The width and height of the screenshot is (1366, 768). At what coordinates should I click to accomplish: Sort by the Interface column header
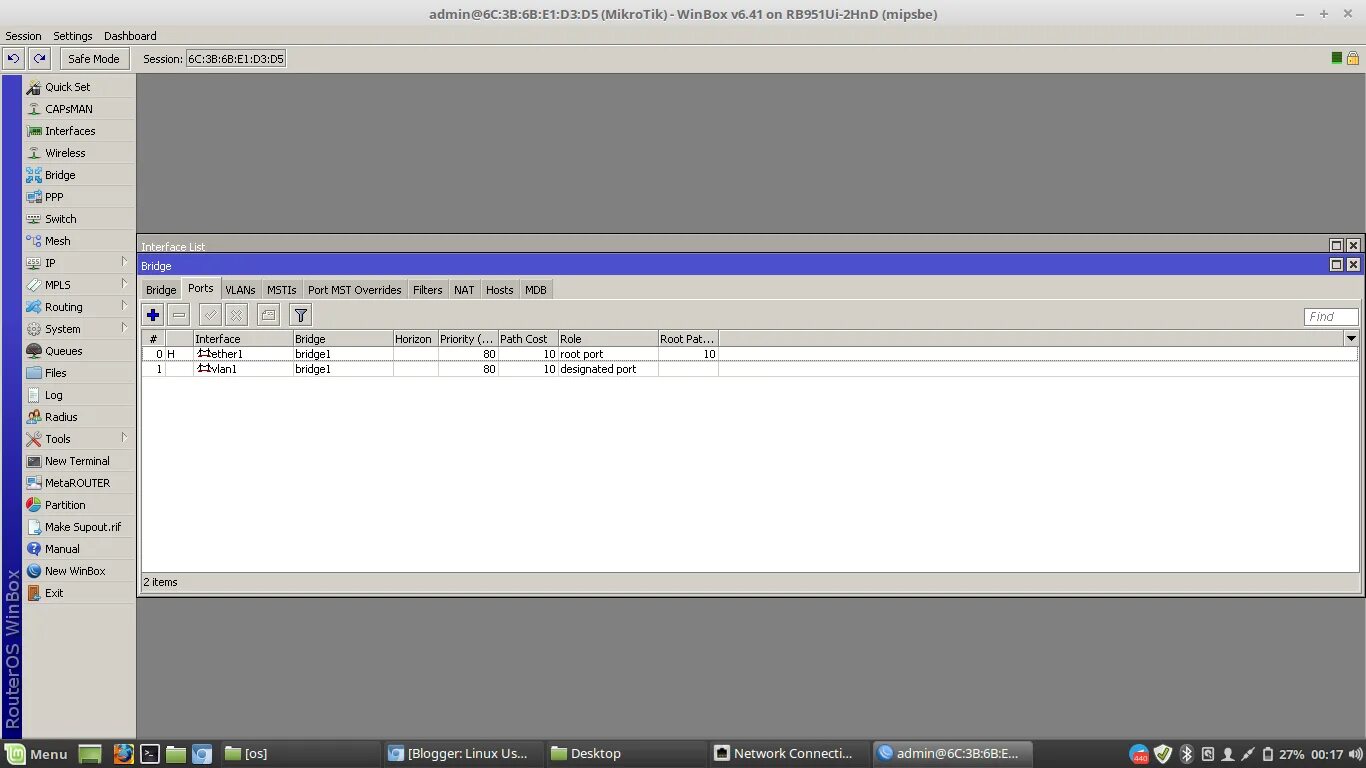[243, 339]
